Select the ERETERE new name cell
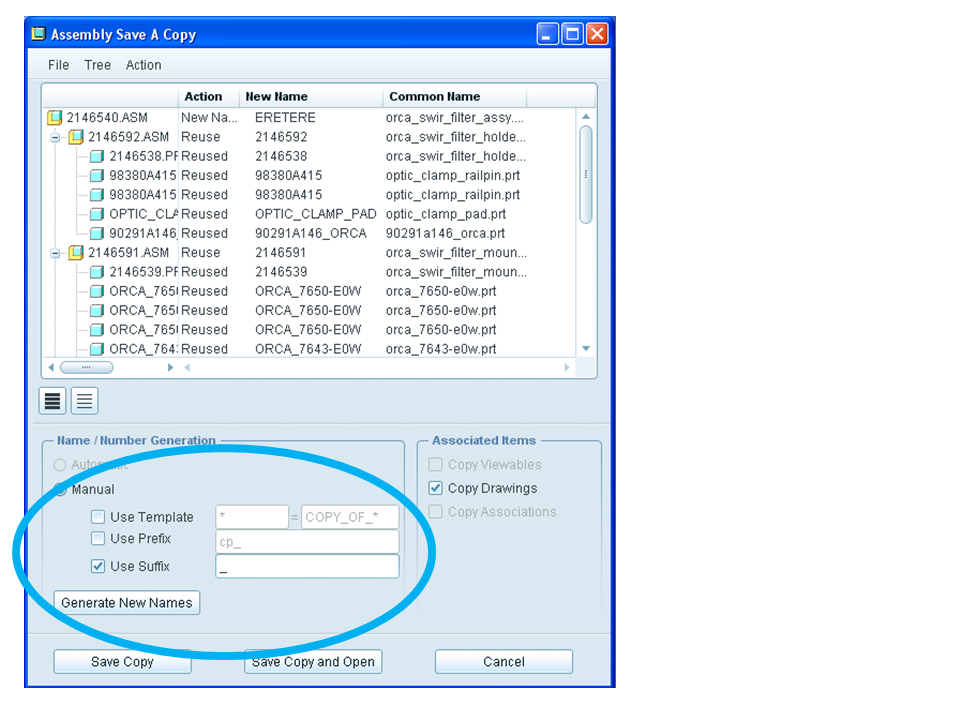Viewport: 960px width, 720px height. point(285,118)
